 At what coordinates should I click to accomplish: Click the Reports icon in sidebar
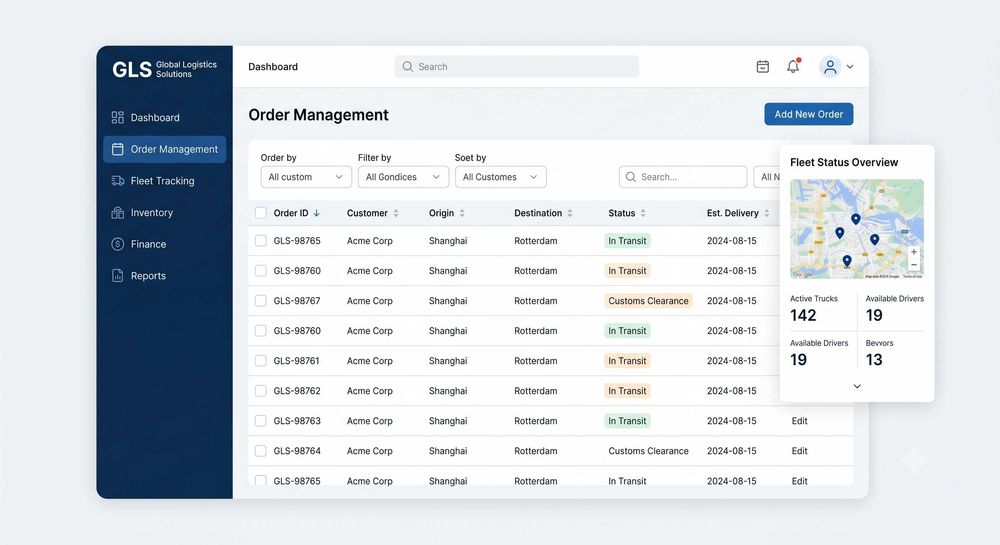(117, 275)
